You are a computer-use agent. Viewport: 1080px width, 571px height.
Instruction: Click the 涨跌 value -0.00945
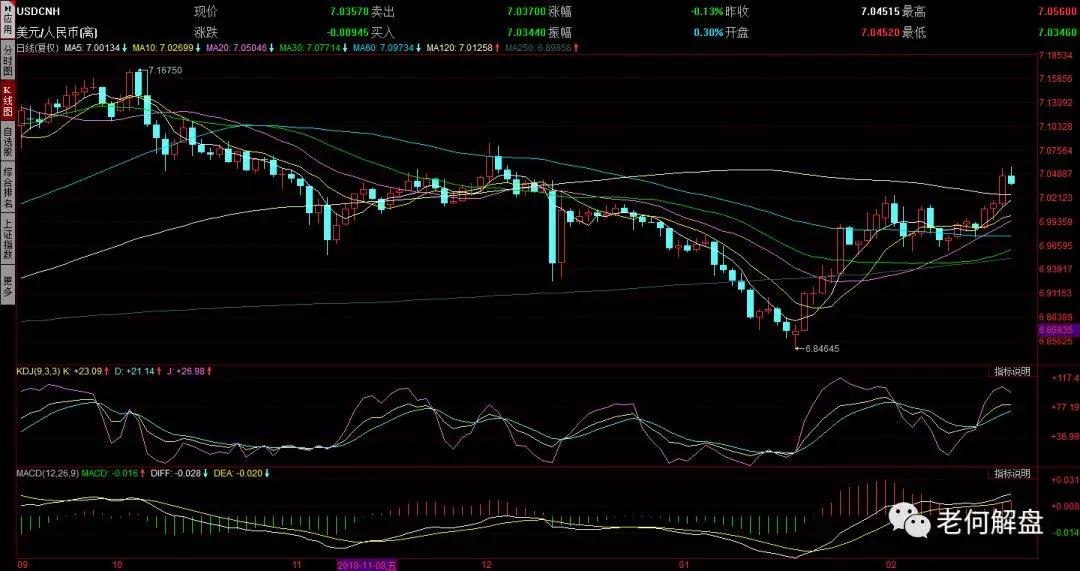(346, 32)
